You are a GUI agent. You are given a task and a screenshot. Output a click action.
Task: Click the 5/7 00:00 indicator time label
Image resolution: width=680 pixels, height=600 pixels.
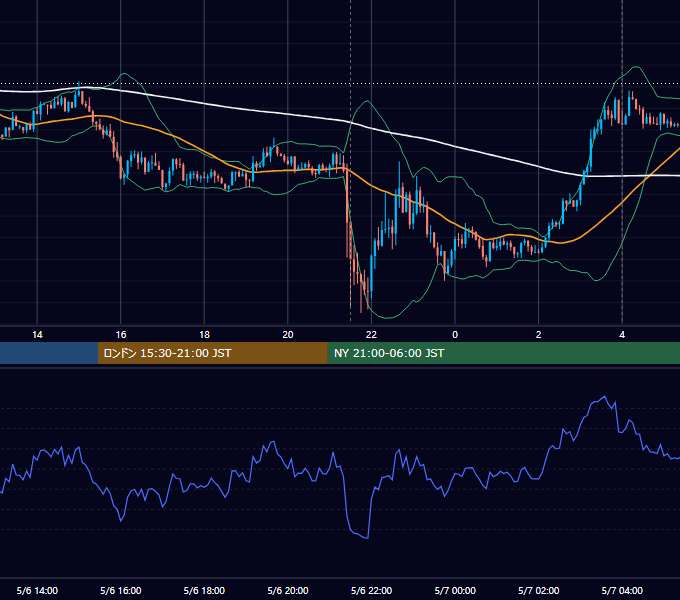(x=455, y=590)
